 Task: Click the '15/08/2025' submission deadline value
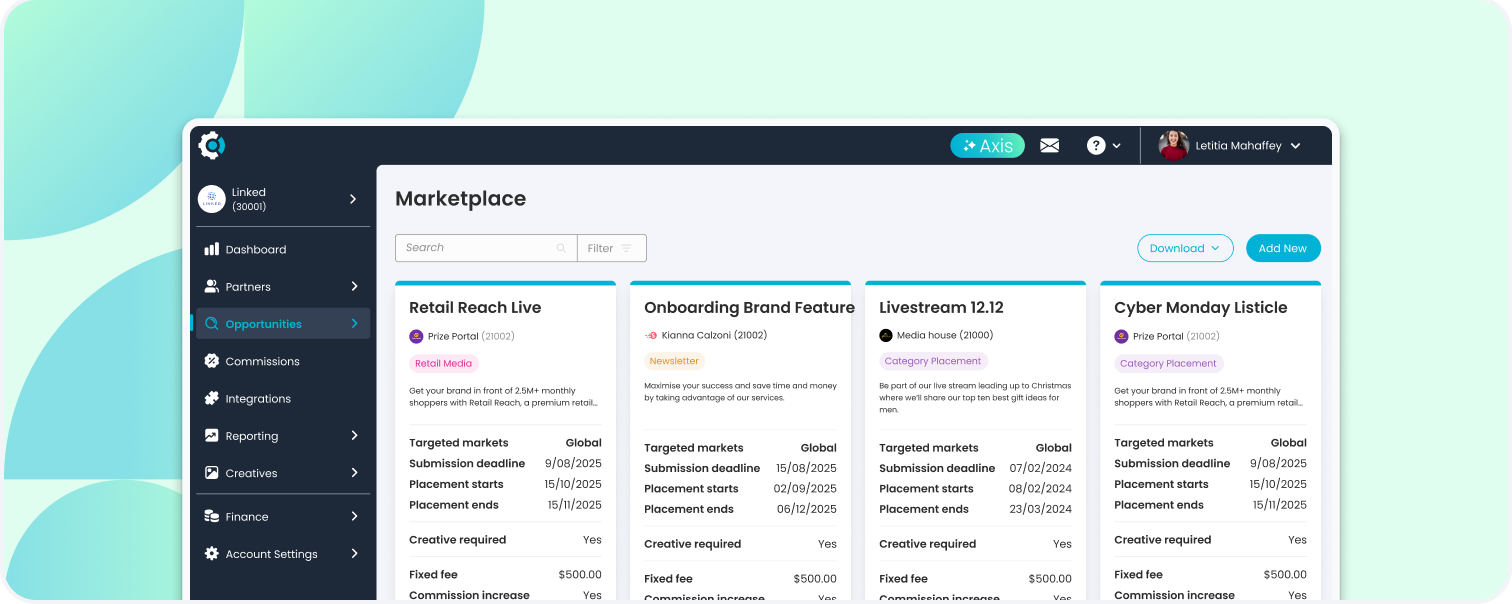[x=806, y=468]
